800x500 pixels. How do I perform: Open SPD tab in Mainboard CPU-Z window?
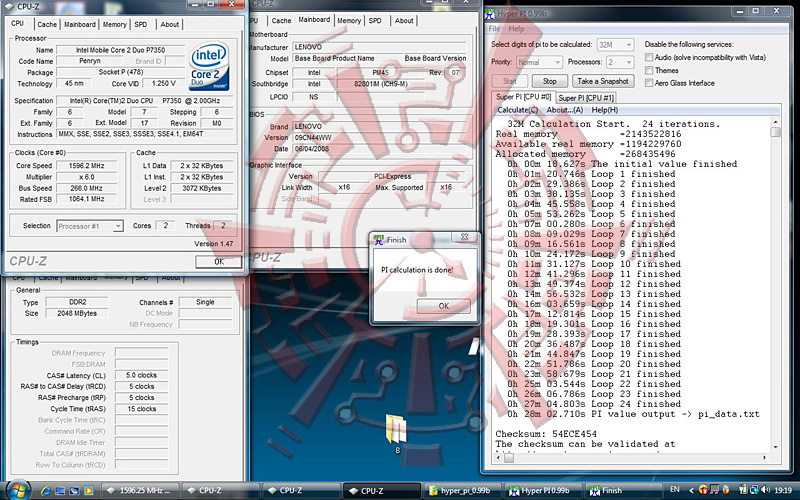[x=375, y=21]
